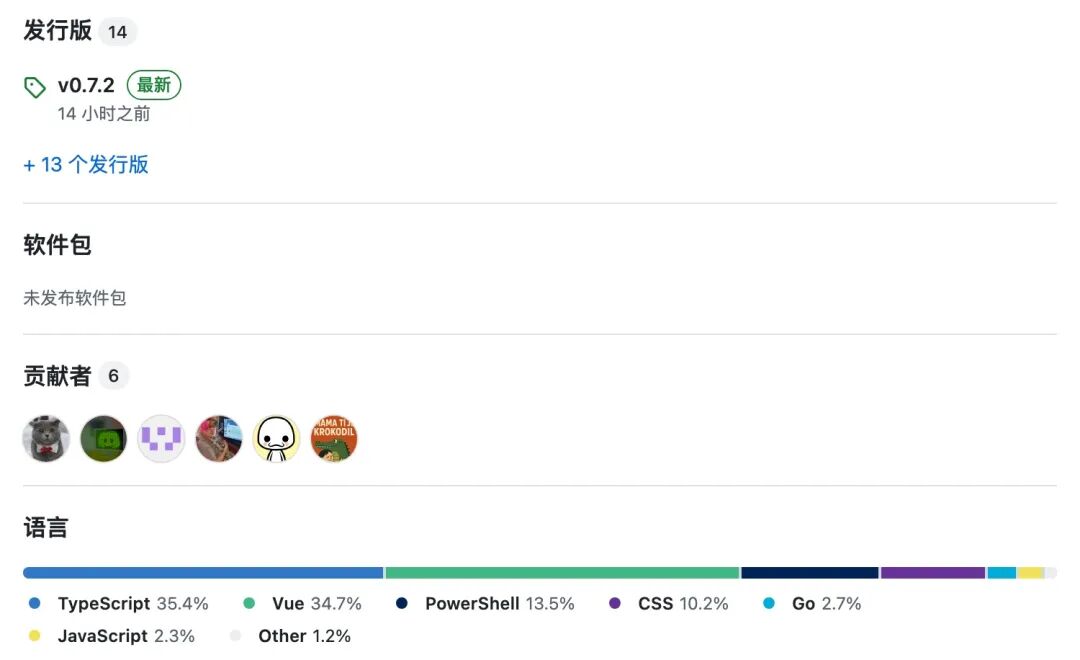Screen dimensions: 1080x660
Task: Open the white cartoon-face contributor avatar
Action: click(x=277, y=439)
